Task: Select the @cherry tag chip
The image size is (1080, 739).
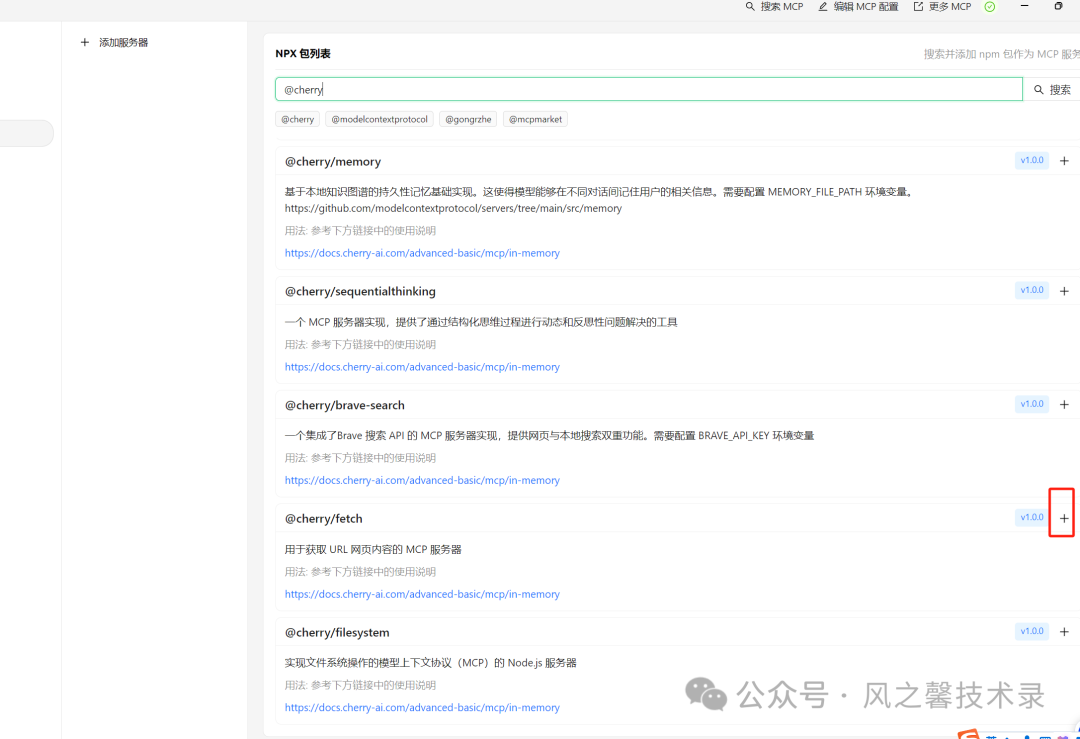Action: [x=298, y=119]
